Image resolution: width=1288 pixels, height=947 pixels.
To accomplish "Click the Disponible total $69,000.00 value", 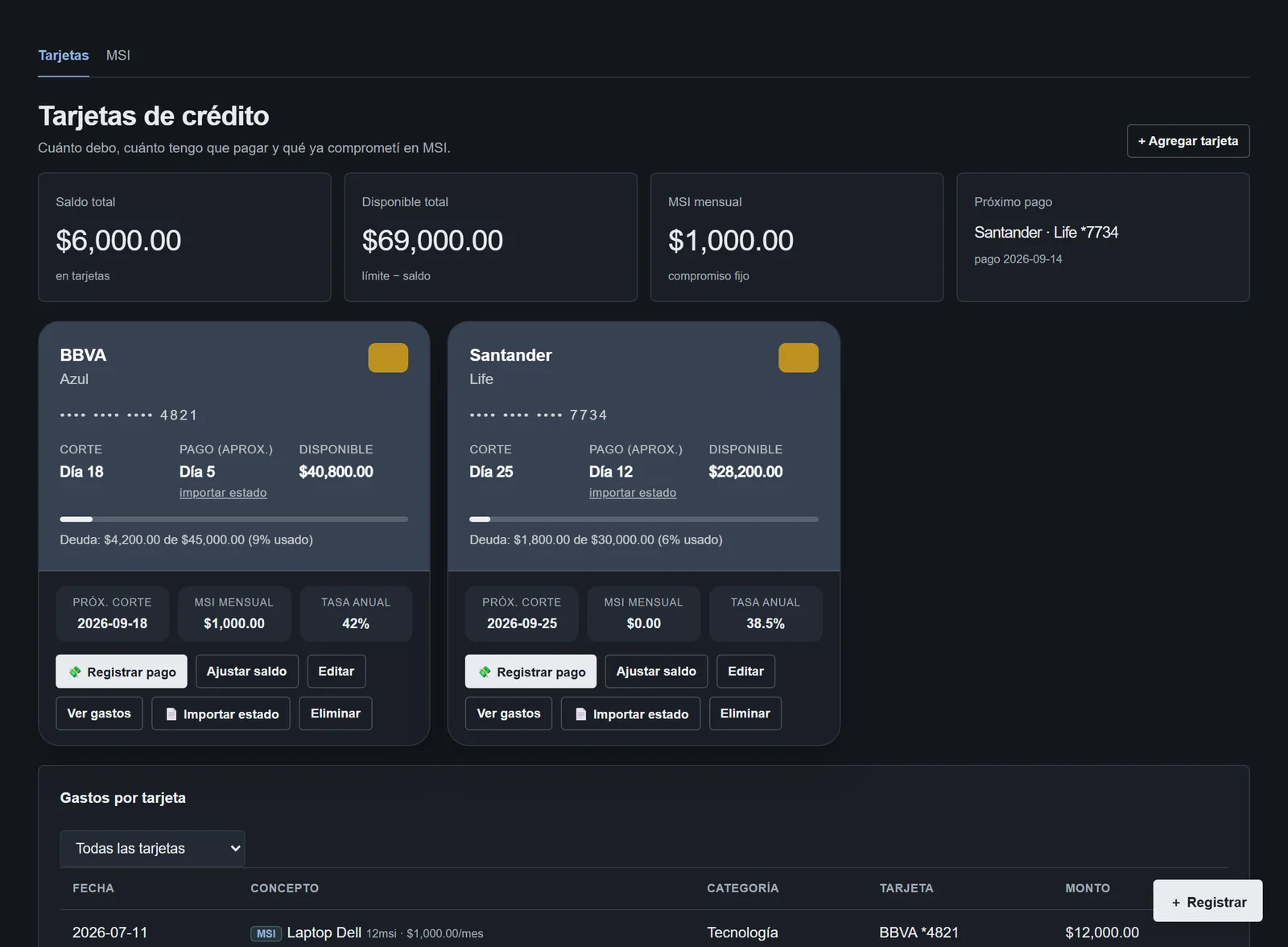I will click(432, 240).
